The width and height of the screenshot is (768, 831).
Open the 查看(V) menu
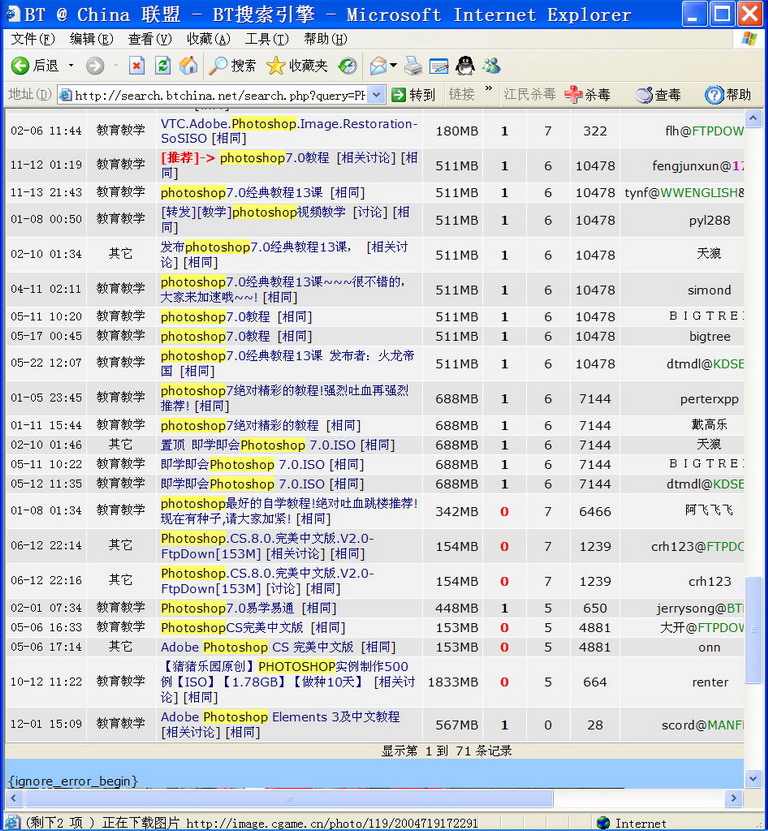149,39
